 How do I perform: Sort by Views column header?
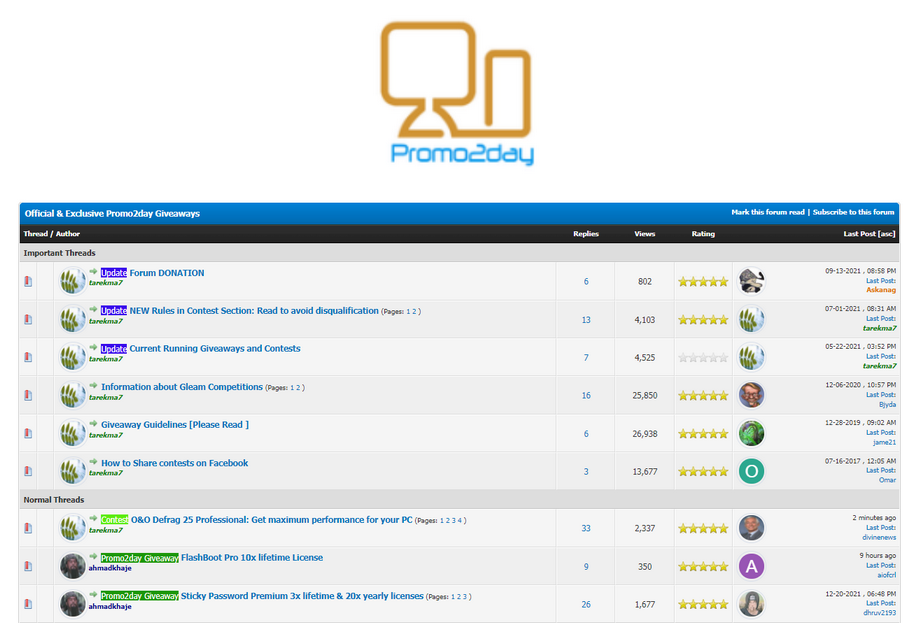pos(644,234)
